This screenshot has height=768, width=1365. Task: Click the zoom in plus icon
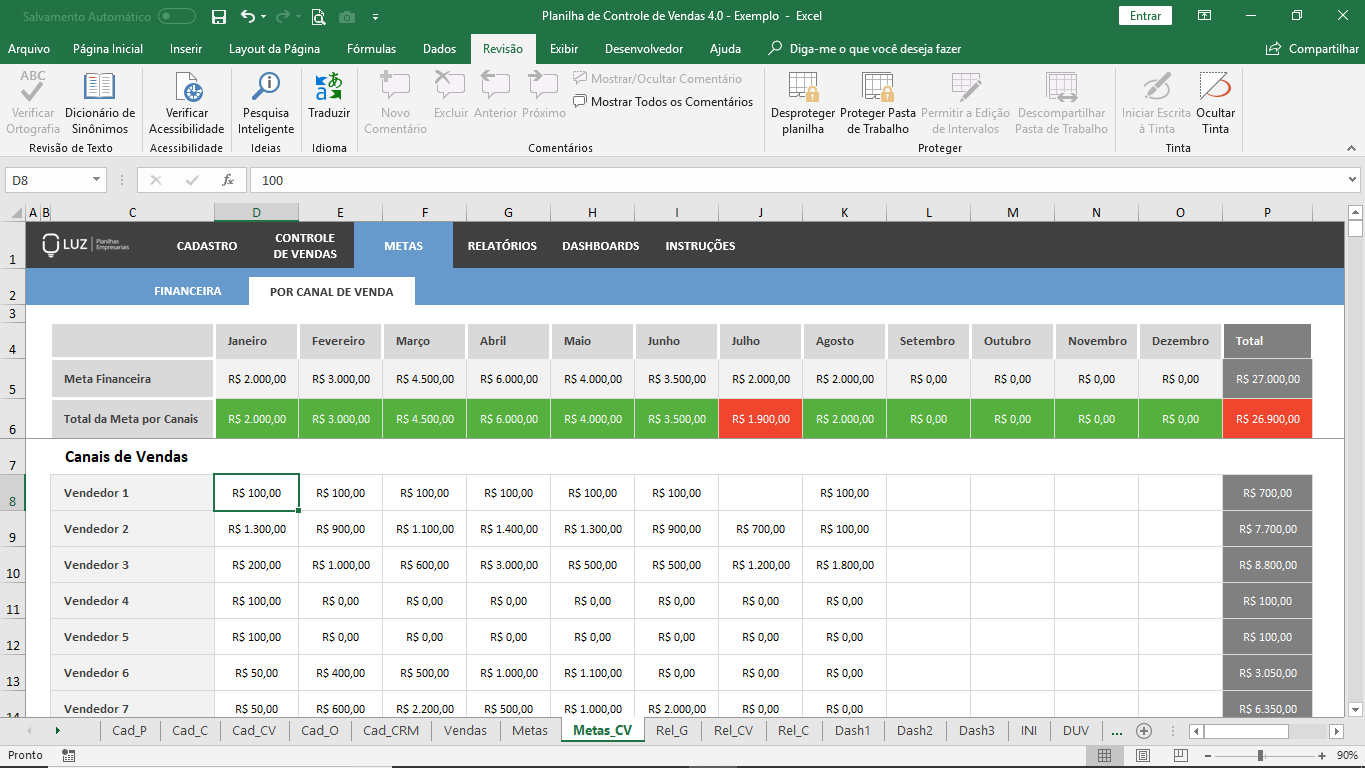[x=1322, y=756]
